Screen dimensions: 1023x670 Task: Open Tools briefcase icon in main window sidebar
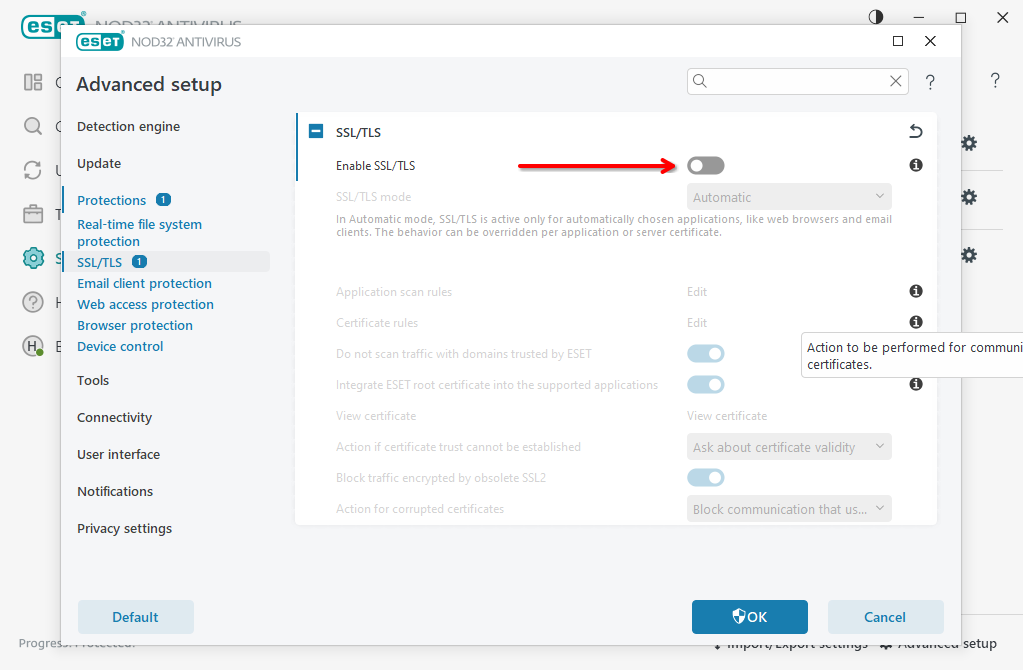click(33, 214)
